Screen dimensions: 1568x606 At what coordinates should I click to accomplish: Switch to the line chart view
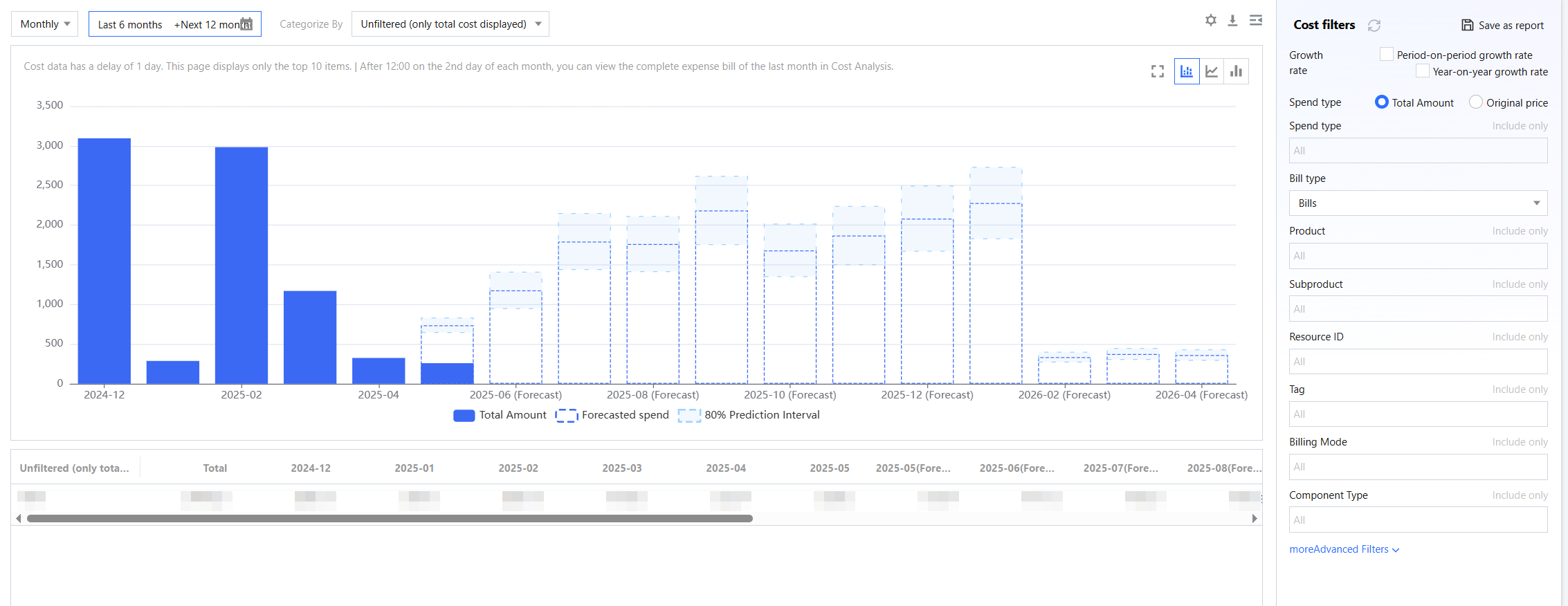pyautogui.click(x=1212, y=71)
